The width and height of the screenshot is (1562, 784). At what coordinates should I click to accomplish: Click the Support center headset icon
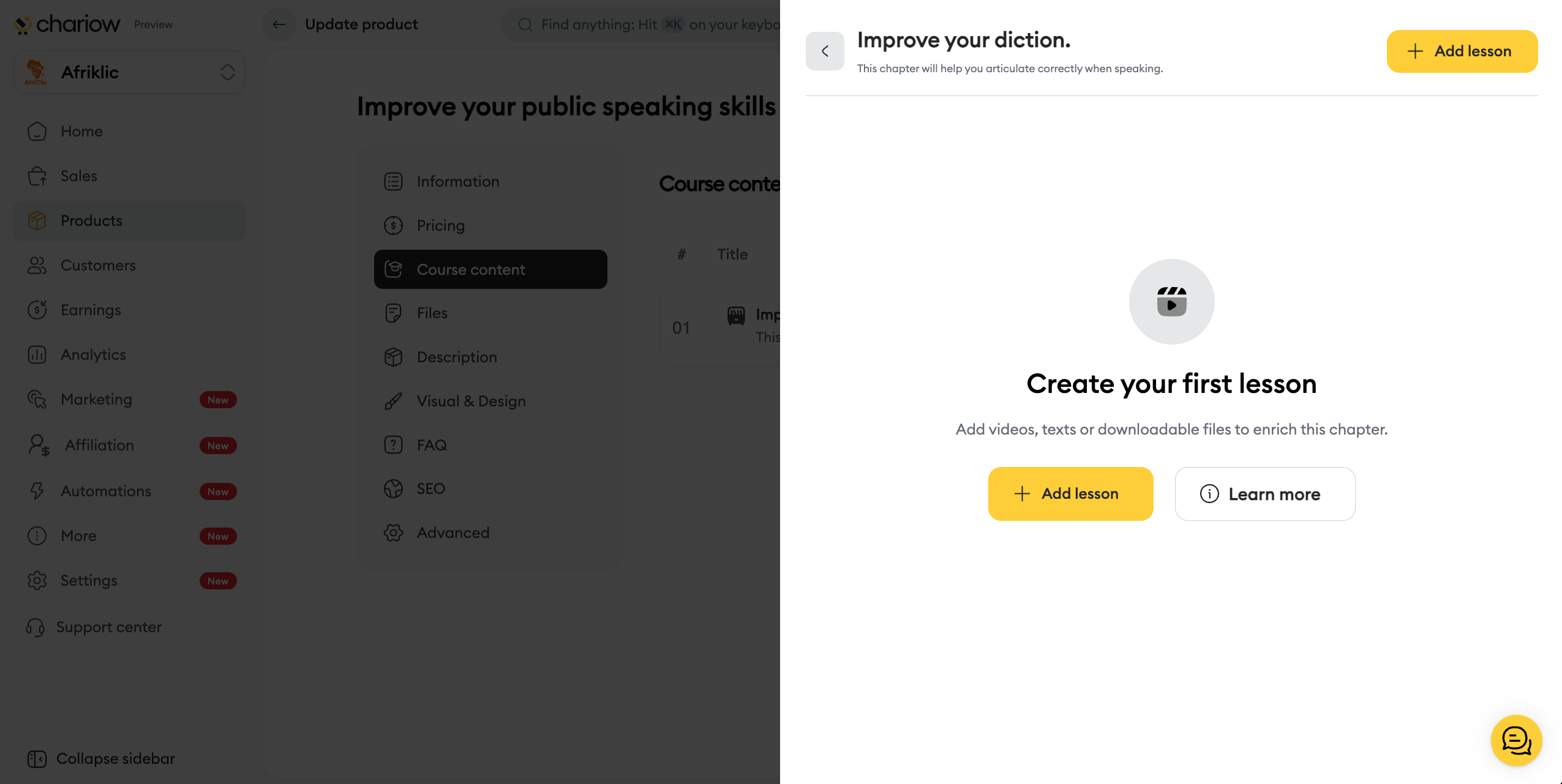coord(36,627)
